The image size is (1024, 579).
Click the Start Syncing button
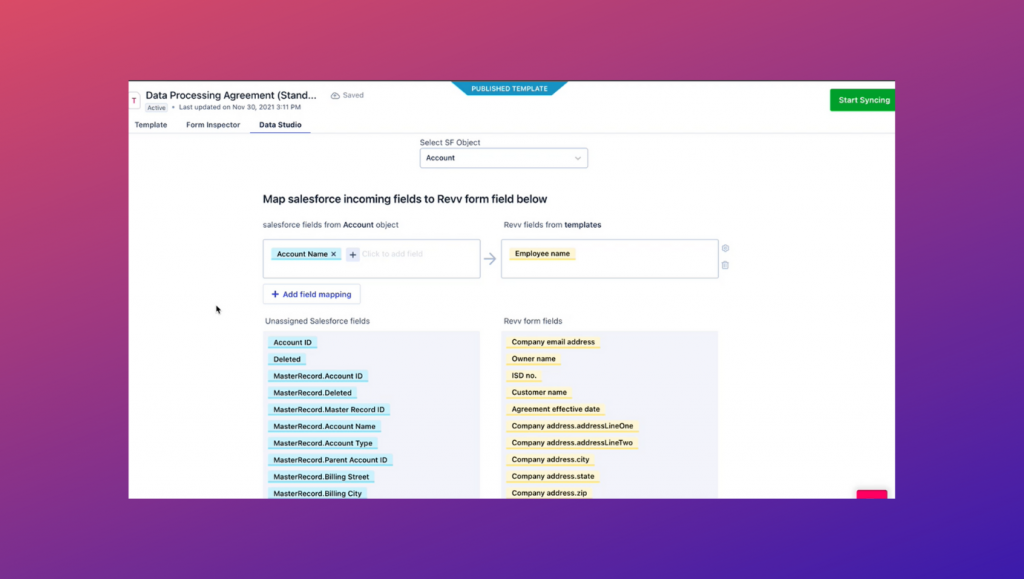(x=862, y=100)
